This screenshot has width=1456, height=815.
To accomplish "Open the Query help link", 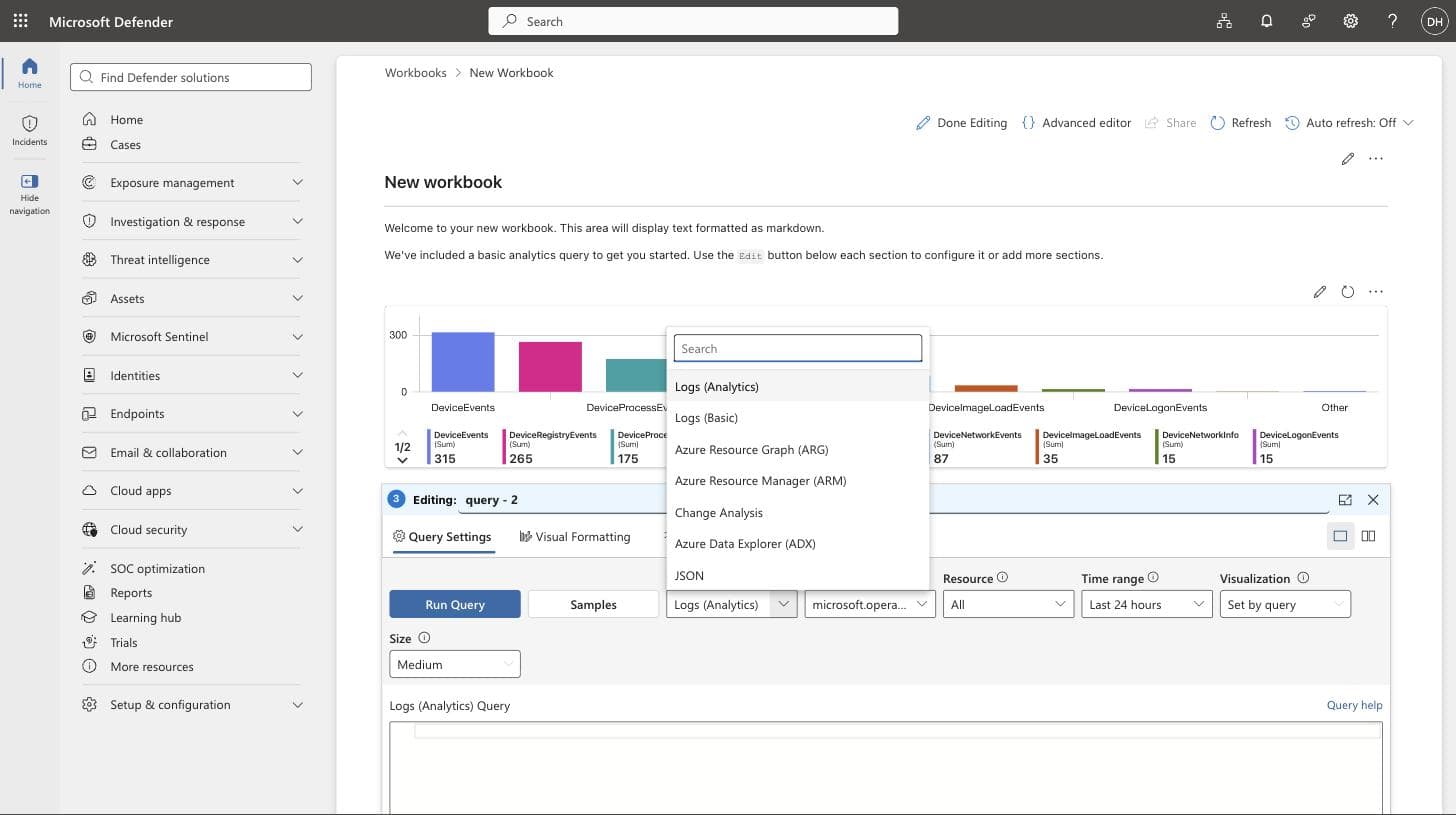I will (1354, 705).
